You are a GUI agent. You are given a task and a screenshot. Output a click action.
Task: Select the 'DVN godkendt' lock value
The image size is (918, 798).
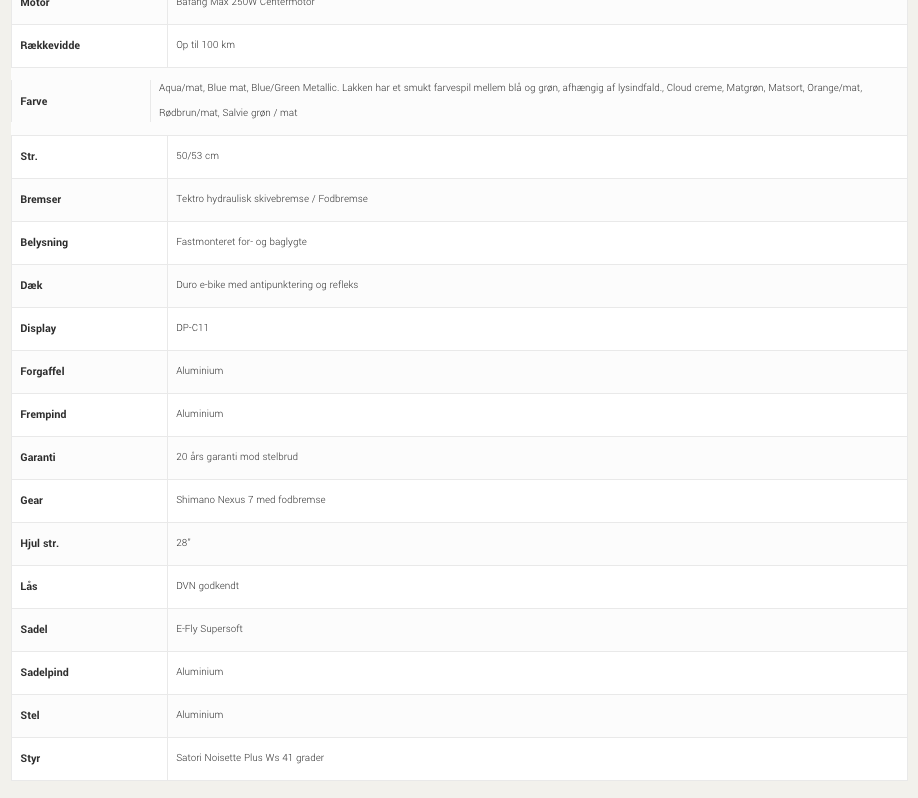[x=207, y=586]
